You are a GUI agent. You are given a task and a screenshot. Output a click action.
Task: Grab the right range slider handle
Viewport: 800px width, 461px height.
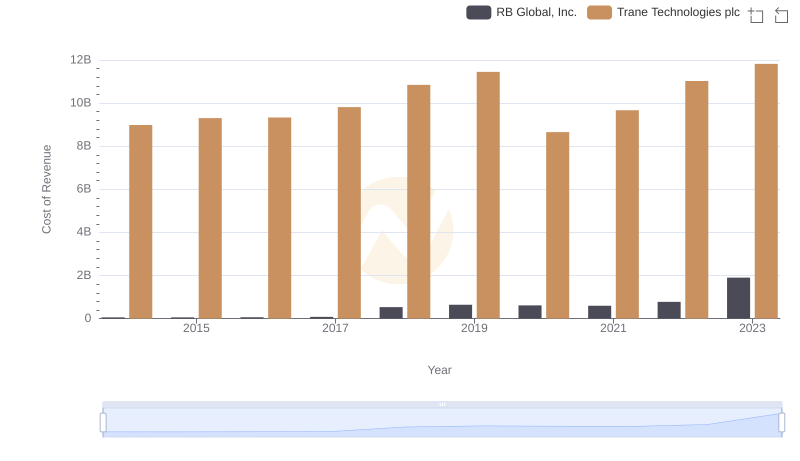point(781,423)
